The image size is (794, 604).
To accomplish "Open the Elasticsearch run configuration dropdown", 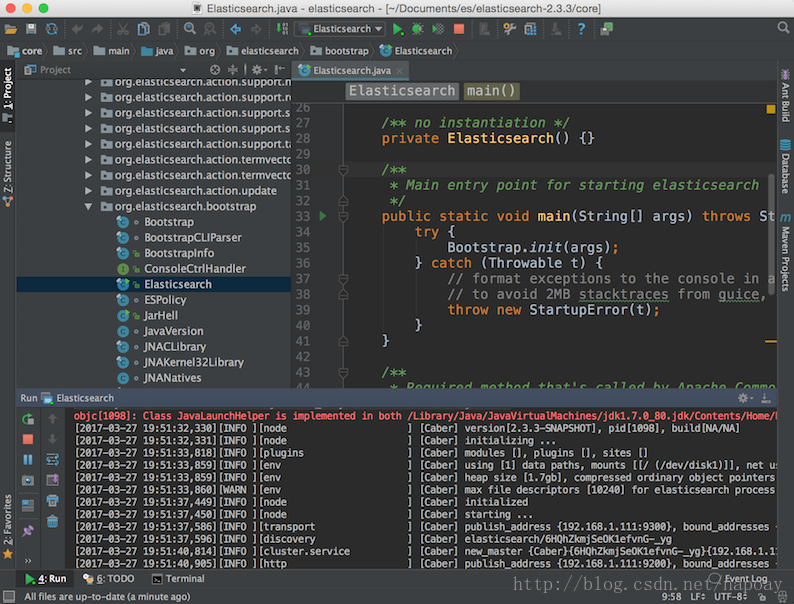I will coord(341,29).
